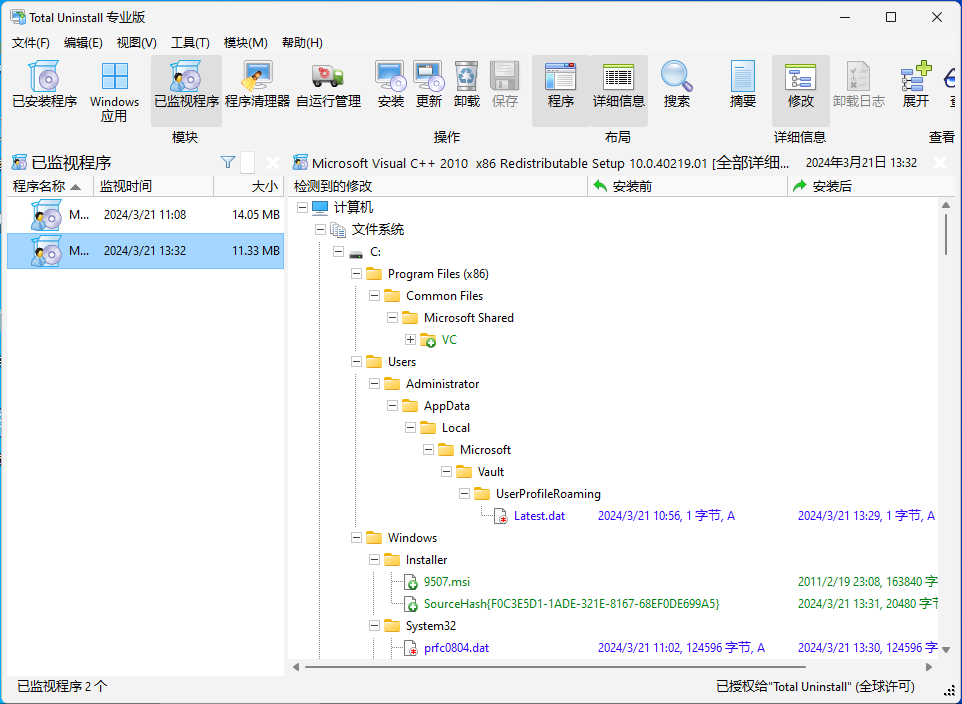Click the horizontal scrollbar thumb
Image resolution: width=962 pixels, height=704 pixels.
pyautogui.click(x=555, y=667)
